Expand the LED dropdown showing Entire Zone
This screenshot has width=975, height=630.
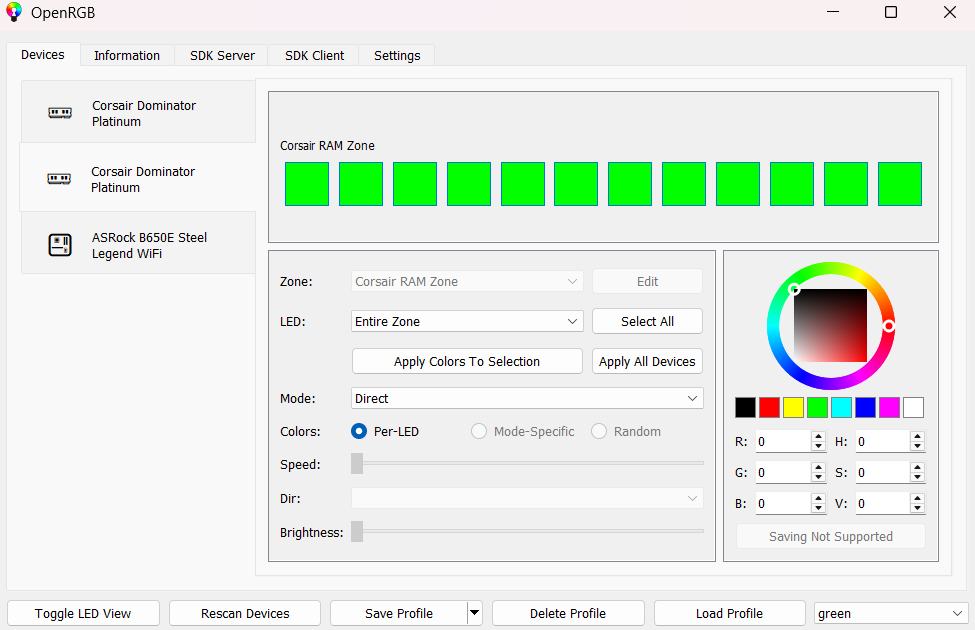coord(467,322)
